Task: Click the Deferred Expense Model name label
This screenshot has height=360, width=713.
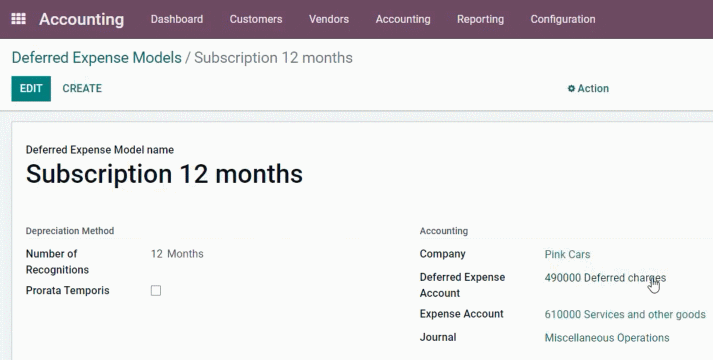Action: coord(100,150)
